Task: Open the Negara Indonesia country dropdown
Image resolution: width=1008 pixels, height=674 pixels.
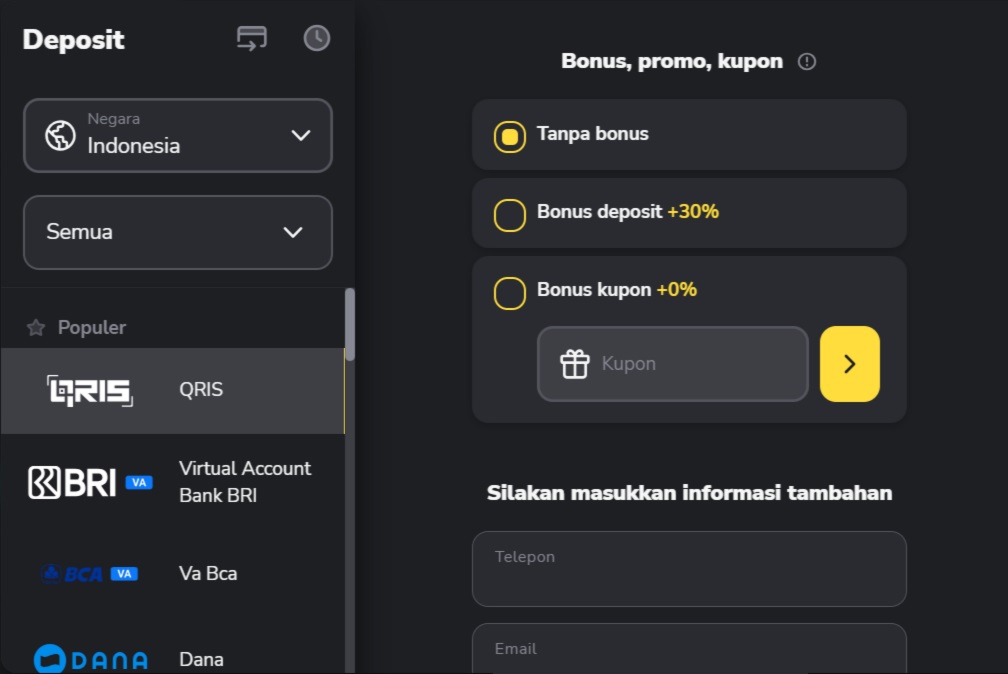Action: tap(178, 135)
